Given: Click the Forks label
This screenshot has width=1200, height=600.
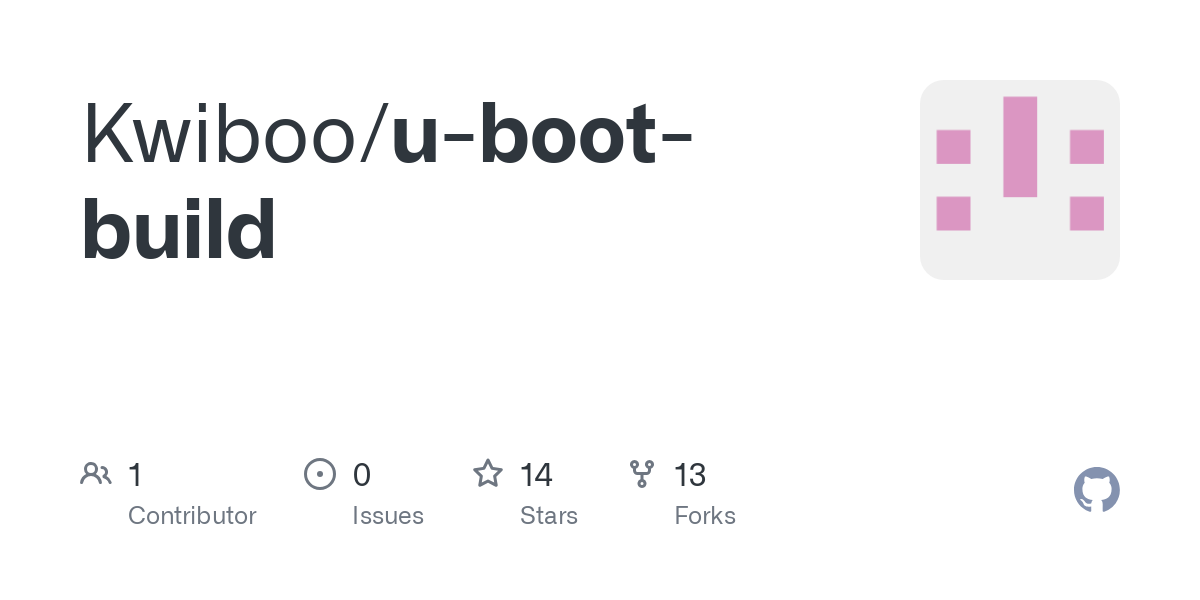Looking at the screenshot, I should click(705, 516).
